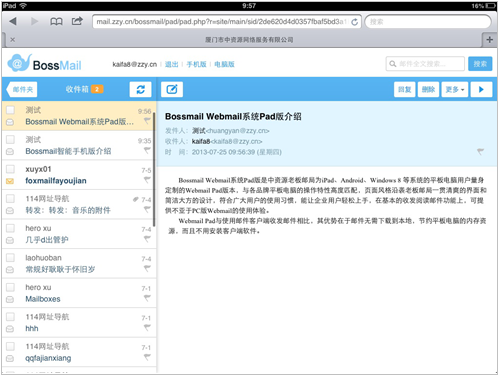This screenshot has height=377, width=501.
Task: Flag the laohuoban email
Action: point(147,268)
